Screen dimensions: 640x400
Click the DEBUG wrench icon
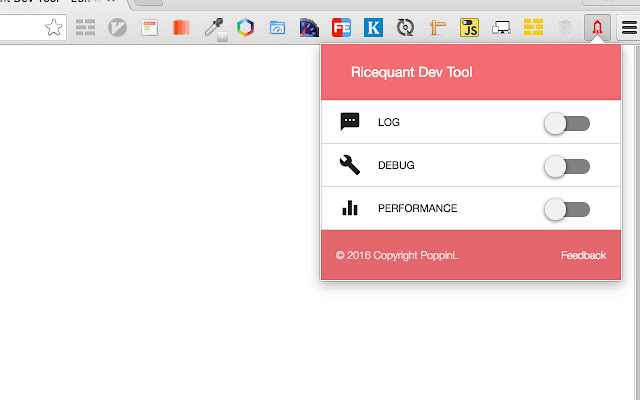coord(350,165)
